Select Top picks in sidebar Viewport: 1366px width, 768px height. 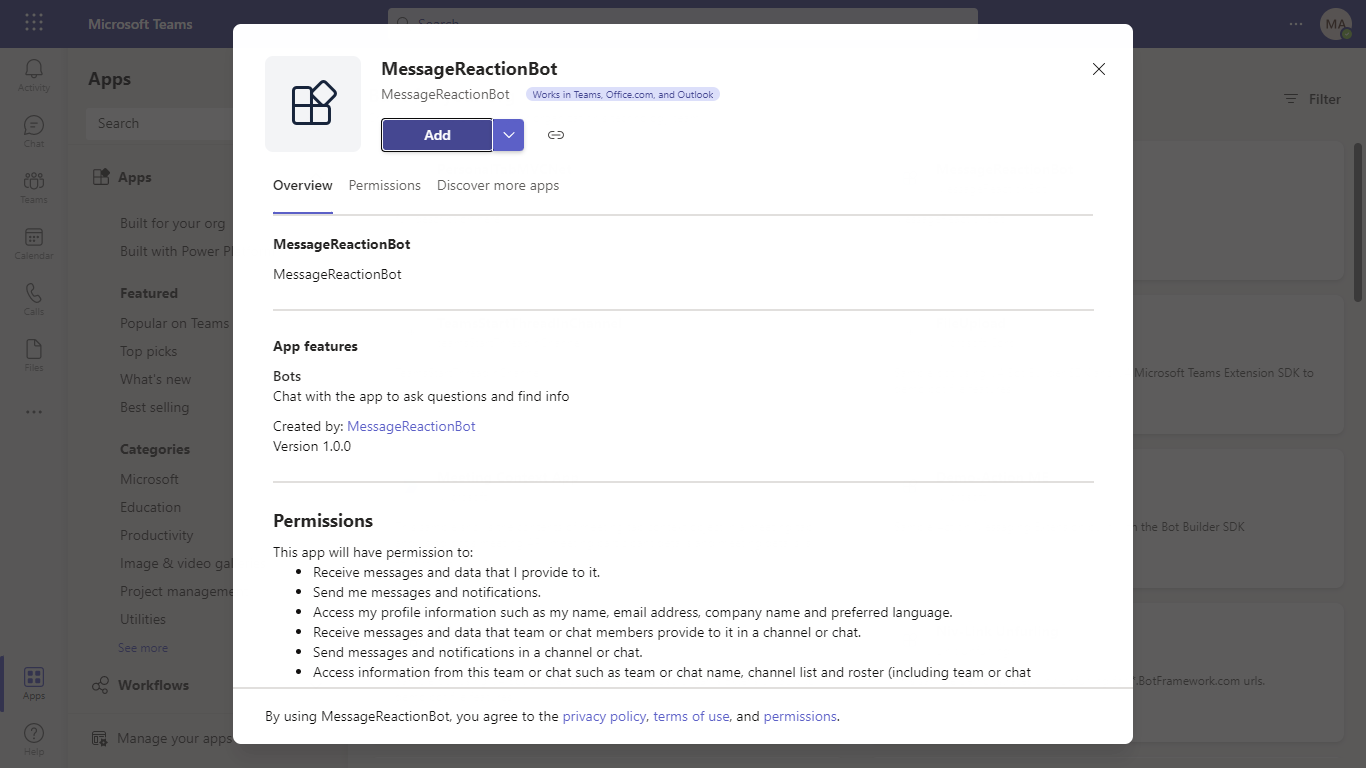point(148,351)
